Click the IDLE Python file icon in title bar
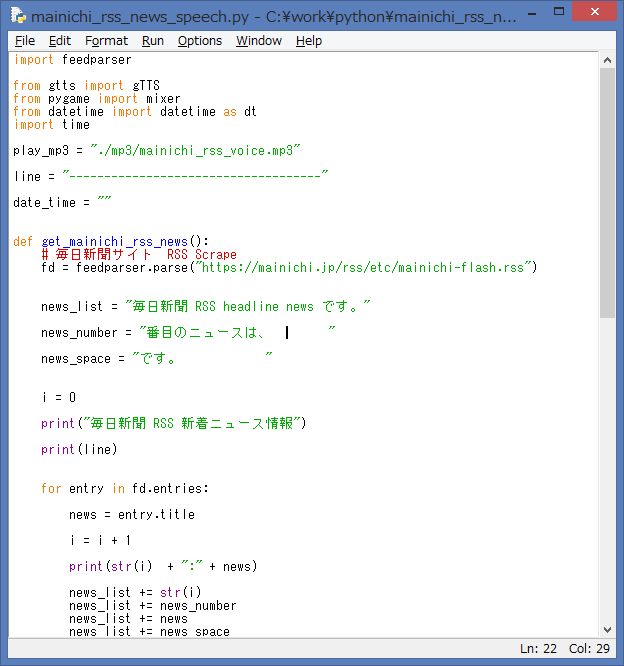Image resolution: width=624 pixels, height=666 pixels. (18, 17)
